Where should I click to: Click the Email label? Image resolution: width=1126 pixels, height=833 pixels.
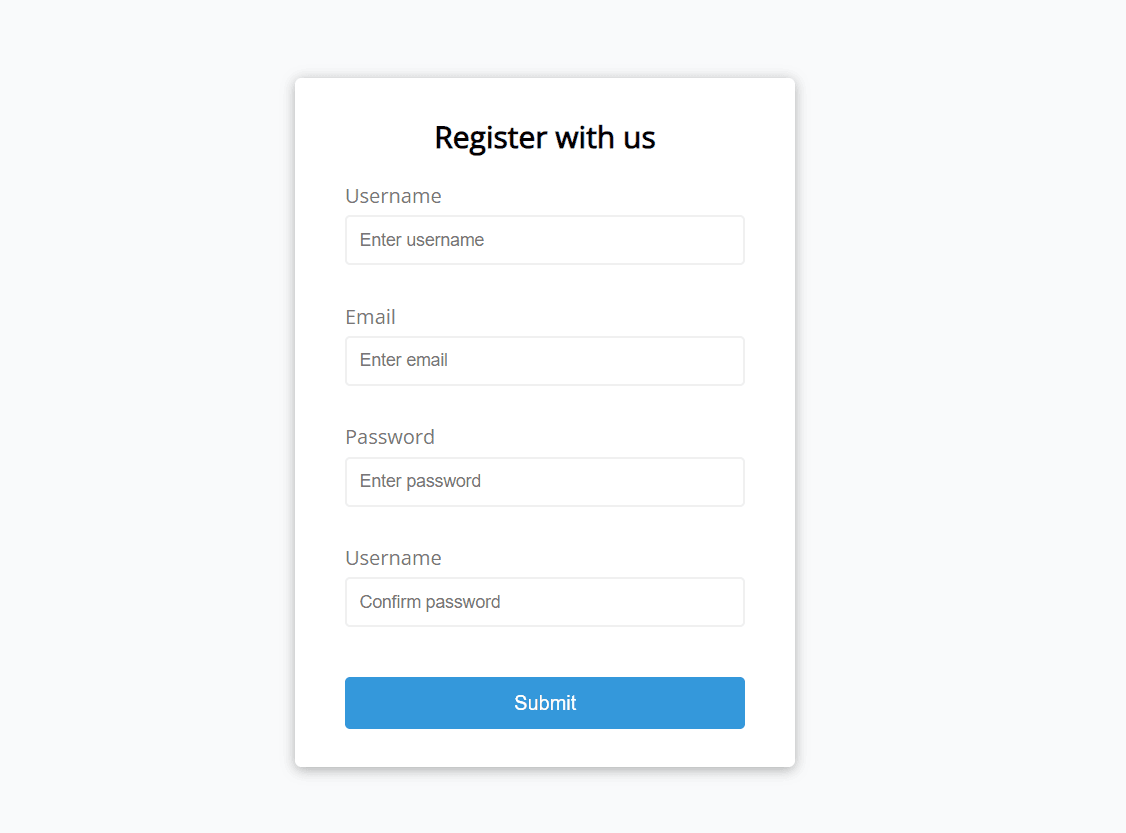point(370,317)
